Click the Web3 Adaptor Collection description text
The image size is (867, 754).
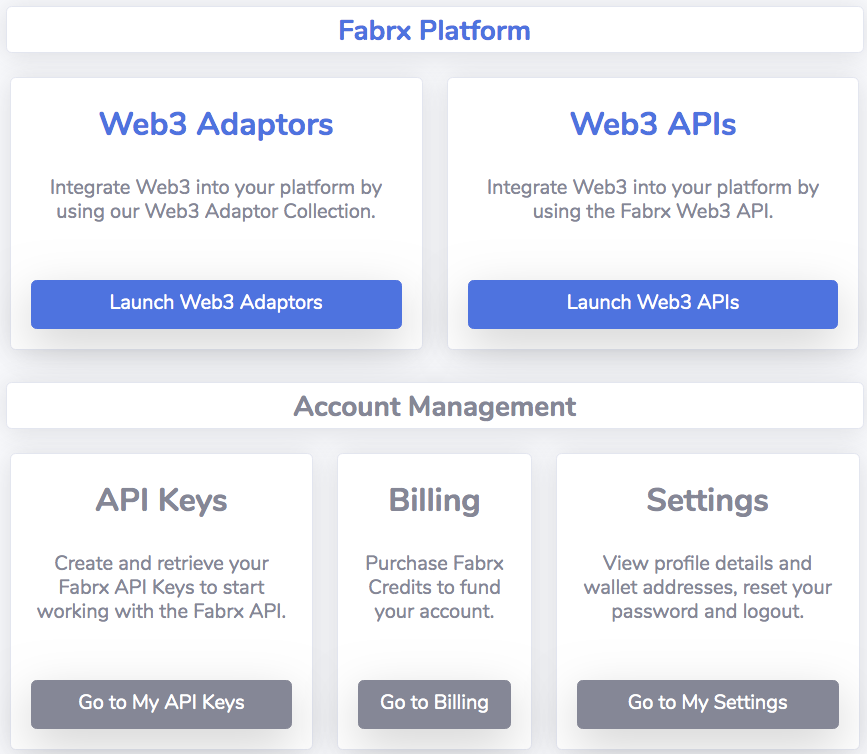[x=216, y=199]
